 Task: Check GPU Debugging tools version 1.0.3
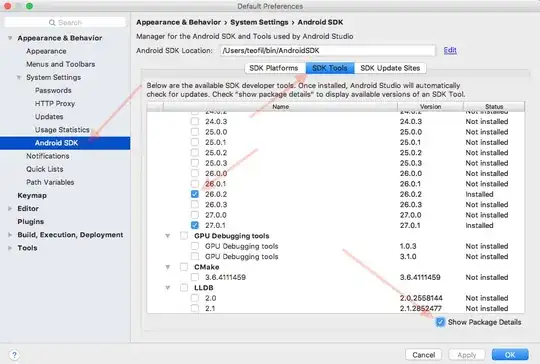pyautogui.click(x=195, y=246)
